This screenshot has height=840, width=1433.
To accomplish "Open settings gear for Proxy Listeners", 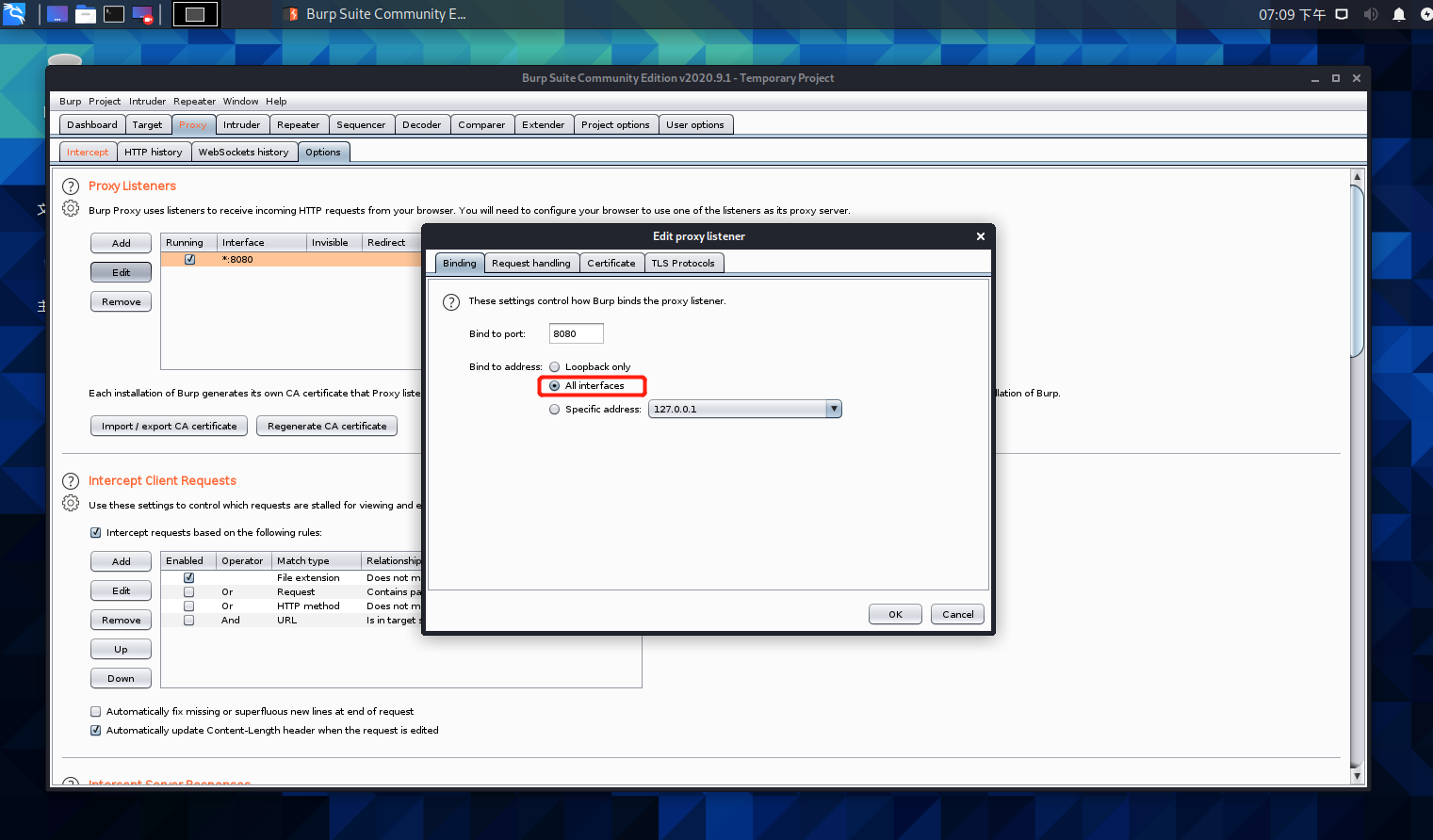I will coord(71,208).
